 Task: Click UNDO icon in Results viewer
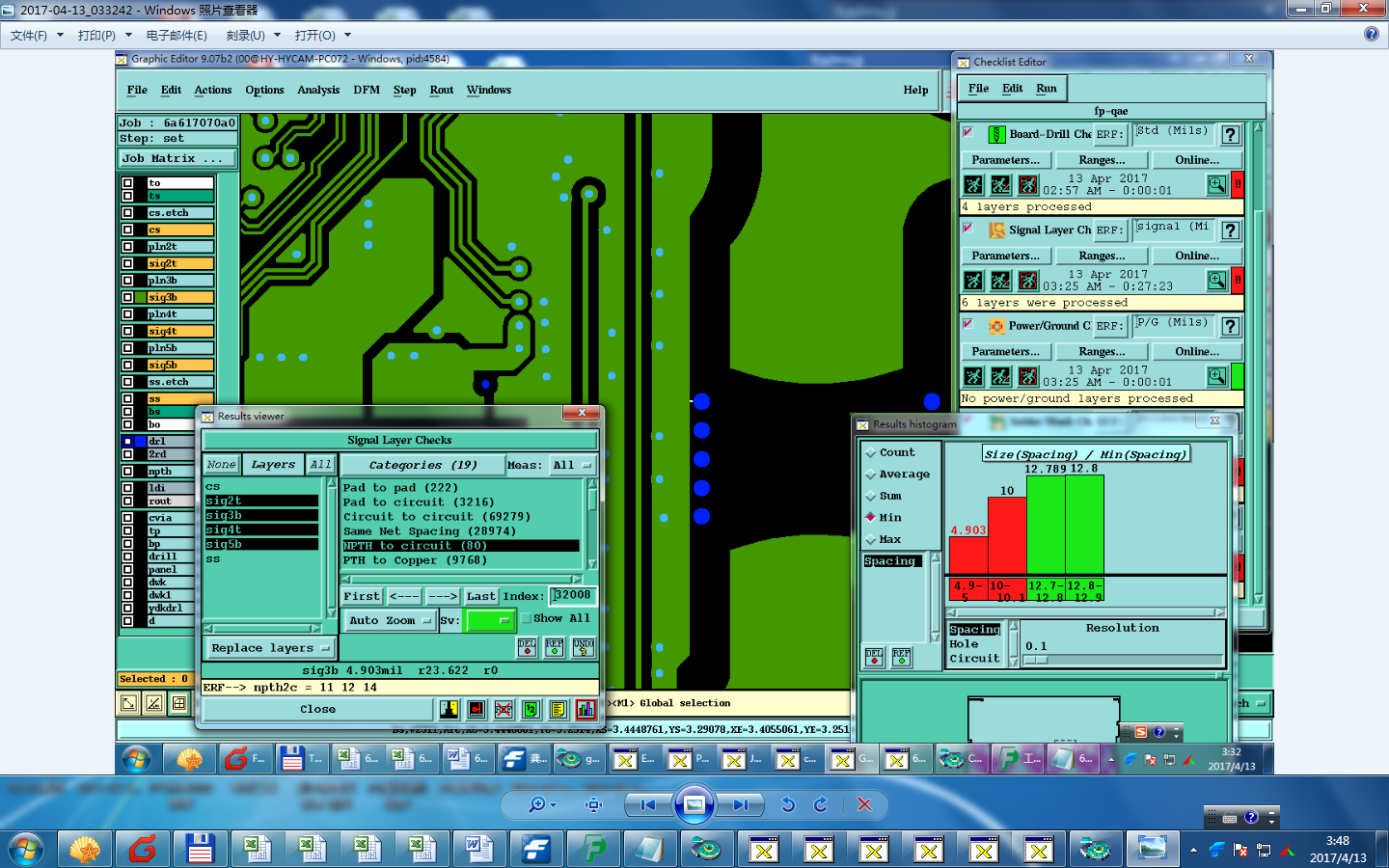(584, 647)
